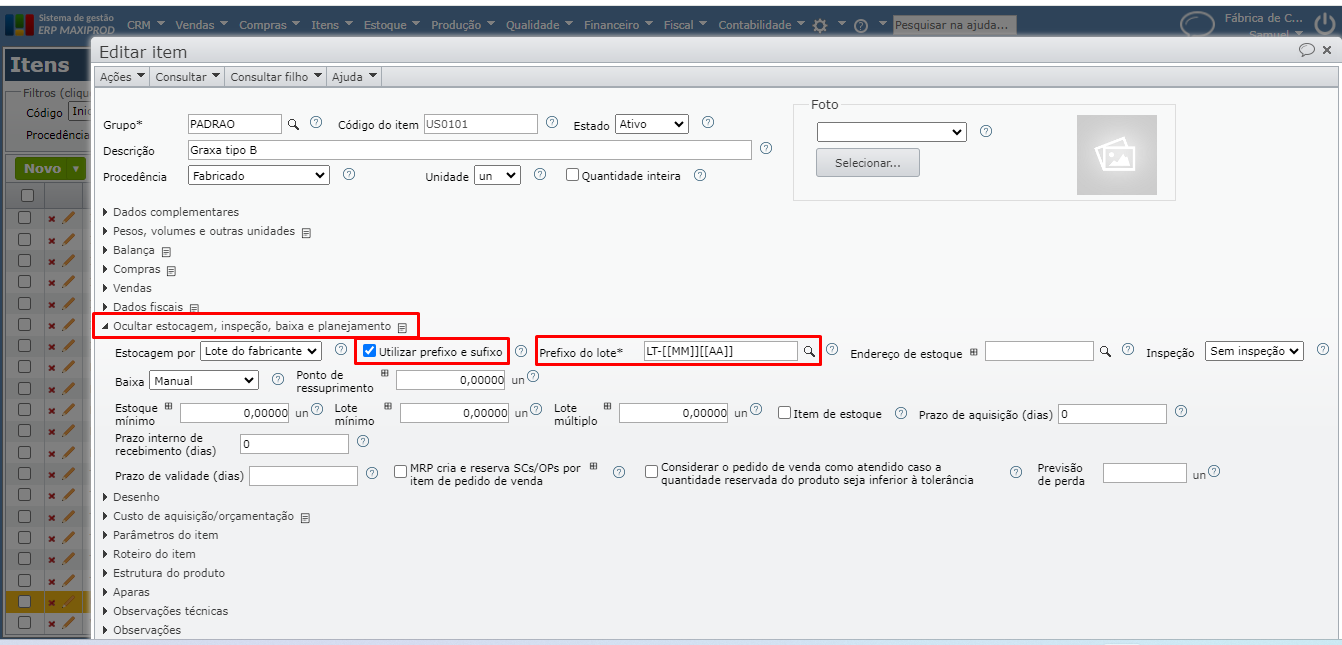The height and width of the screenshot is (645, 1342).
Task: Open the Inspeção dropdown showing Sem inspeção
Action: 1254,351
